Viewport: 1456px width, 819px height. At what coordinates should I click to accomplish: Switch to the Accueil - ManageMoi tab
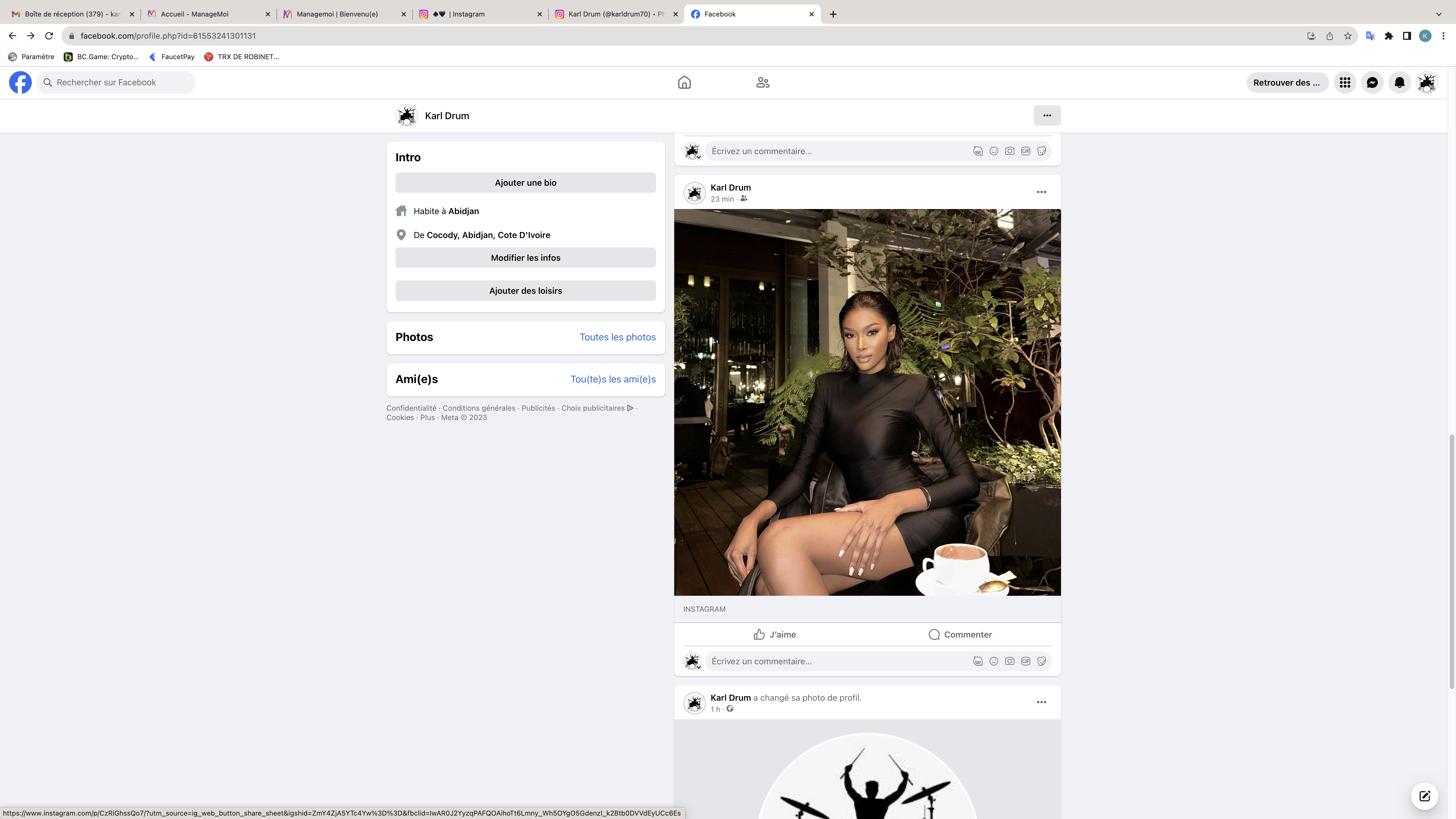point(195,14)
